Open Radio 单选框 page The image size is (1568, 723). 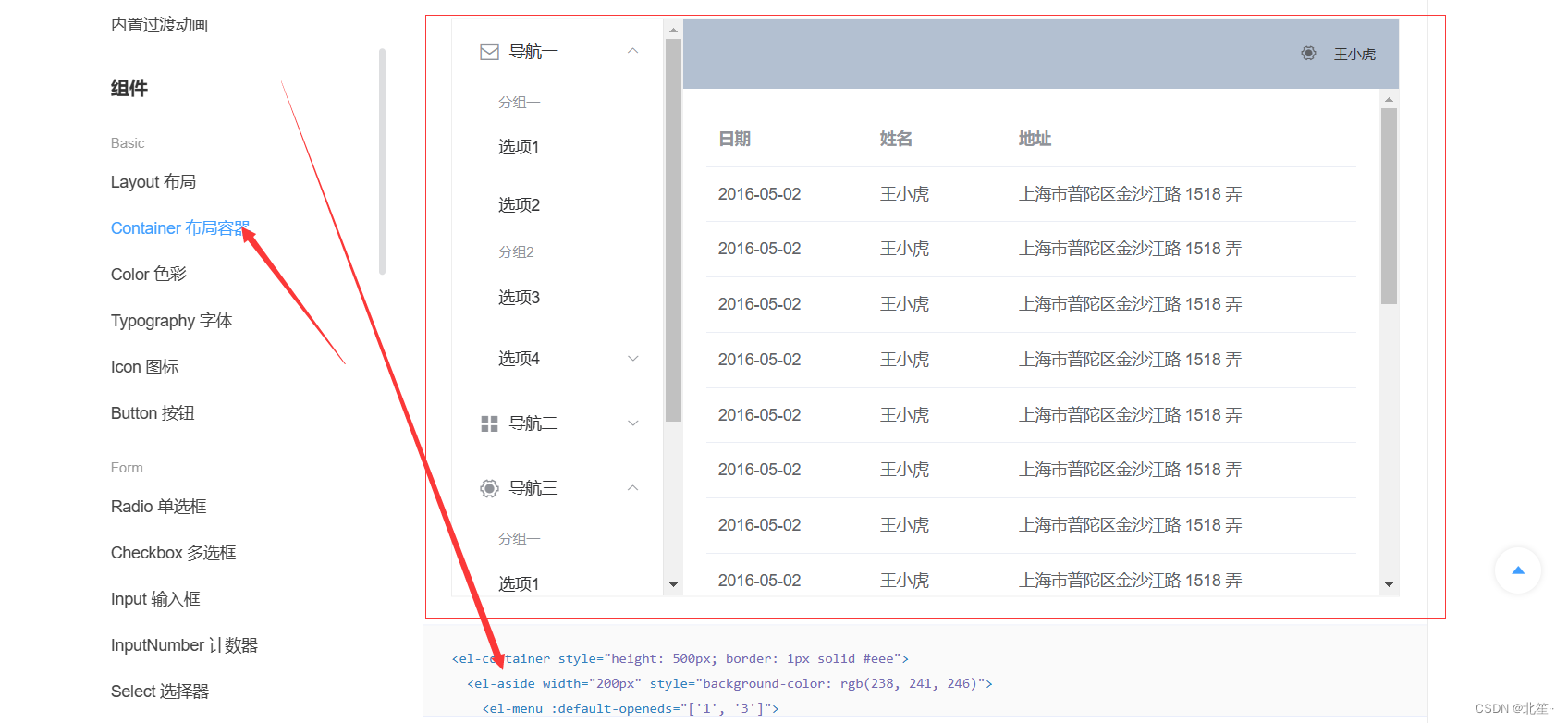point(159,507)
